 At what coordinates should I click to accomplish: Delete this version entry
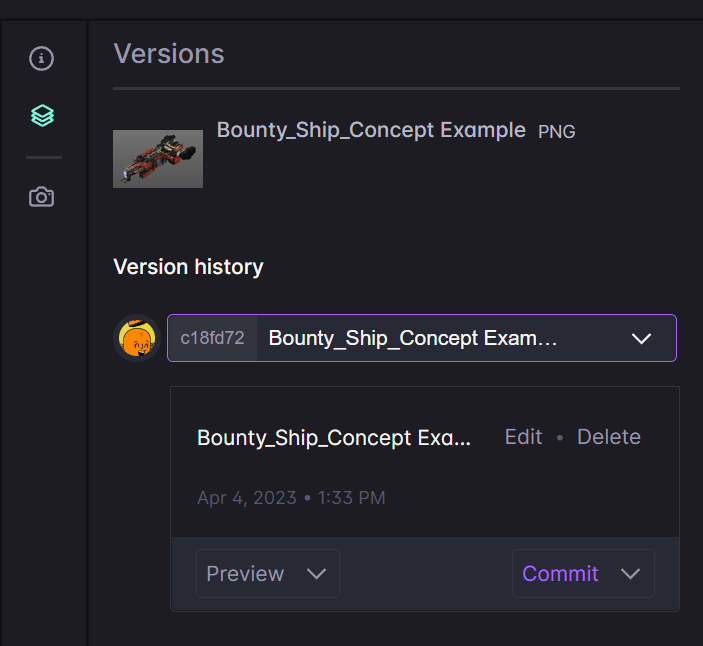(x=609, y=437)
